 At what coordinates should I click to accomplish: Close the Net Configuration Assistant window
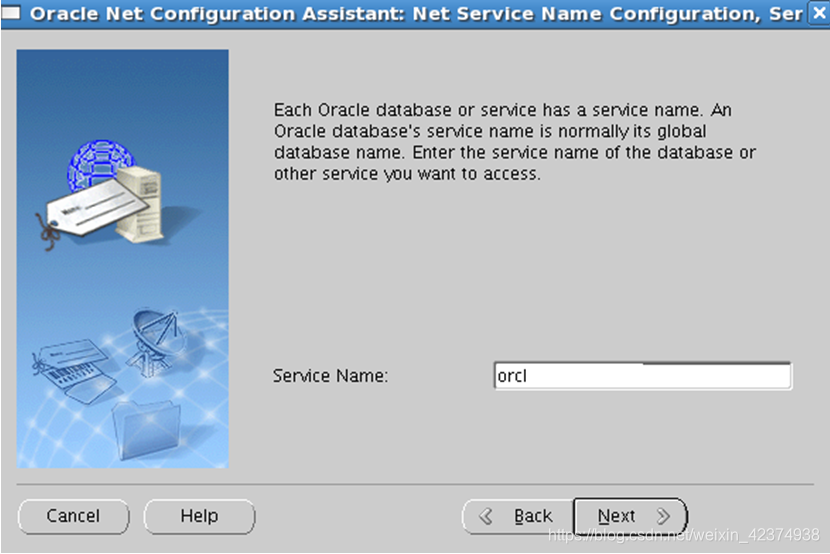pyautogui.click(x=819, y=13)
